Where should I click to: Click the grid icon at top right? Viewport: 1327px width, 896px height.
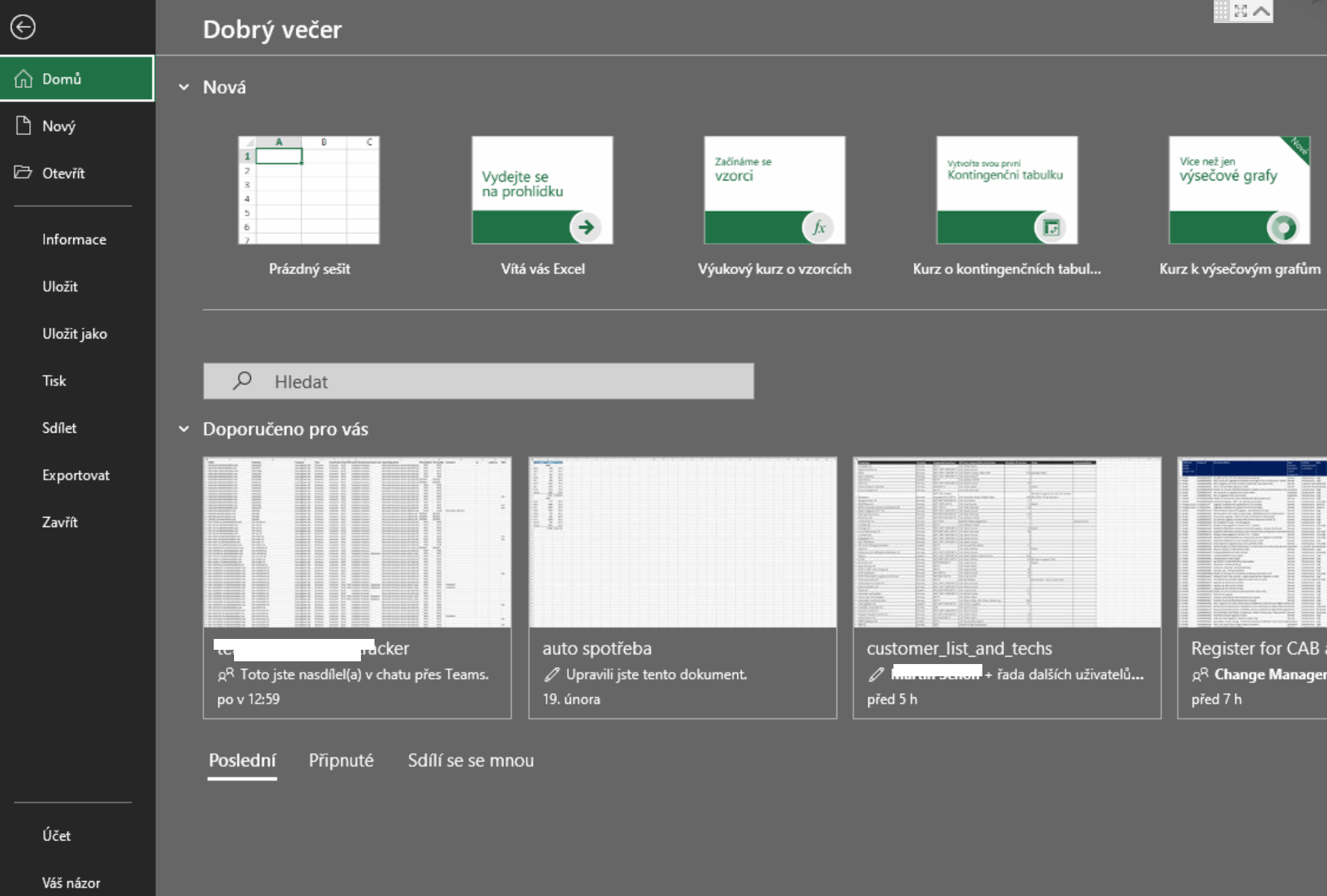coord(1221,11)
